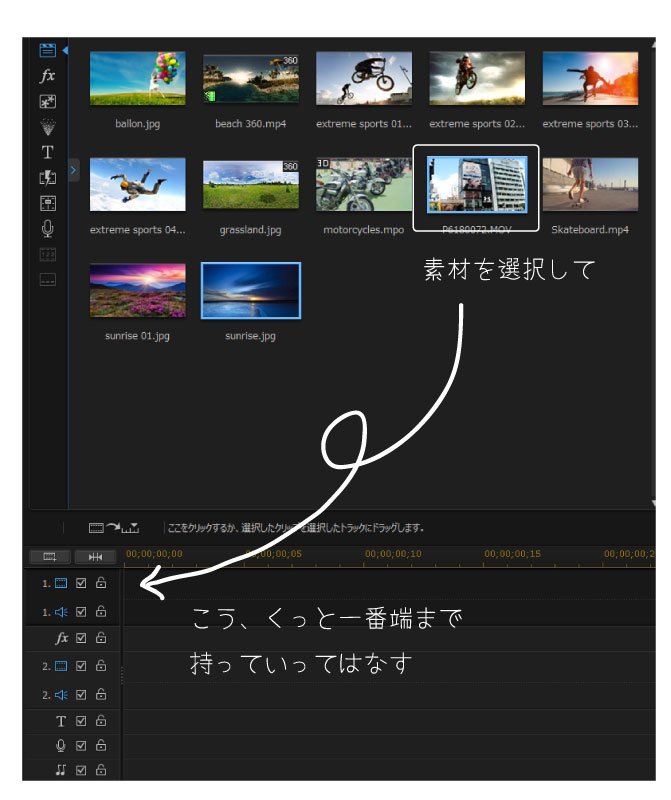Uncheck the title track checkbox

coord(81,721)
